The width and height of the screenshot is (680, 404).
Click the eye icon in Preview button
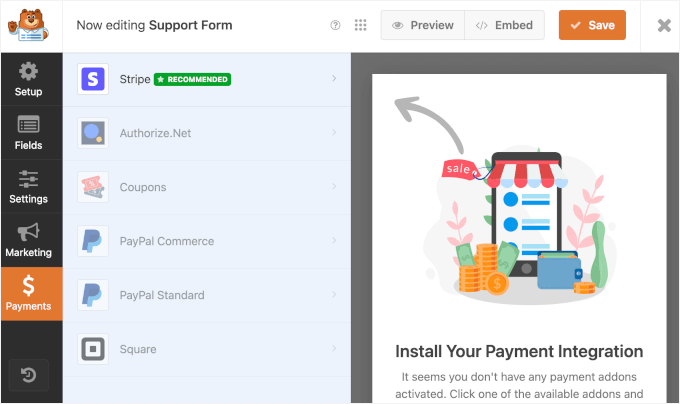[397, 25]
